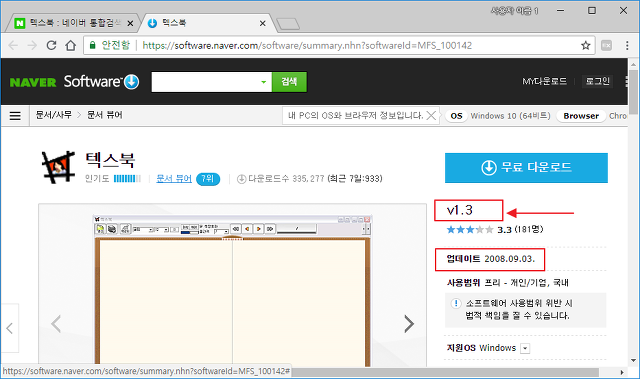Click the Windows 10 (64비트) text
This screenshot has width=640, height=379.
pyautogui.click(x=510, y=116)
